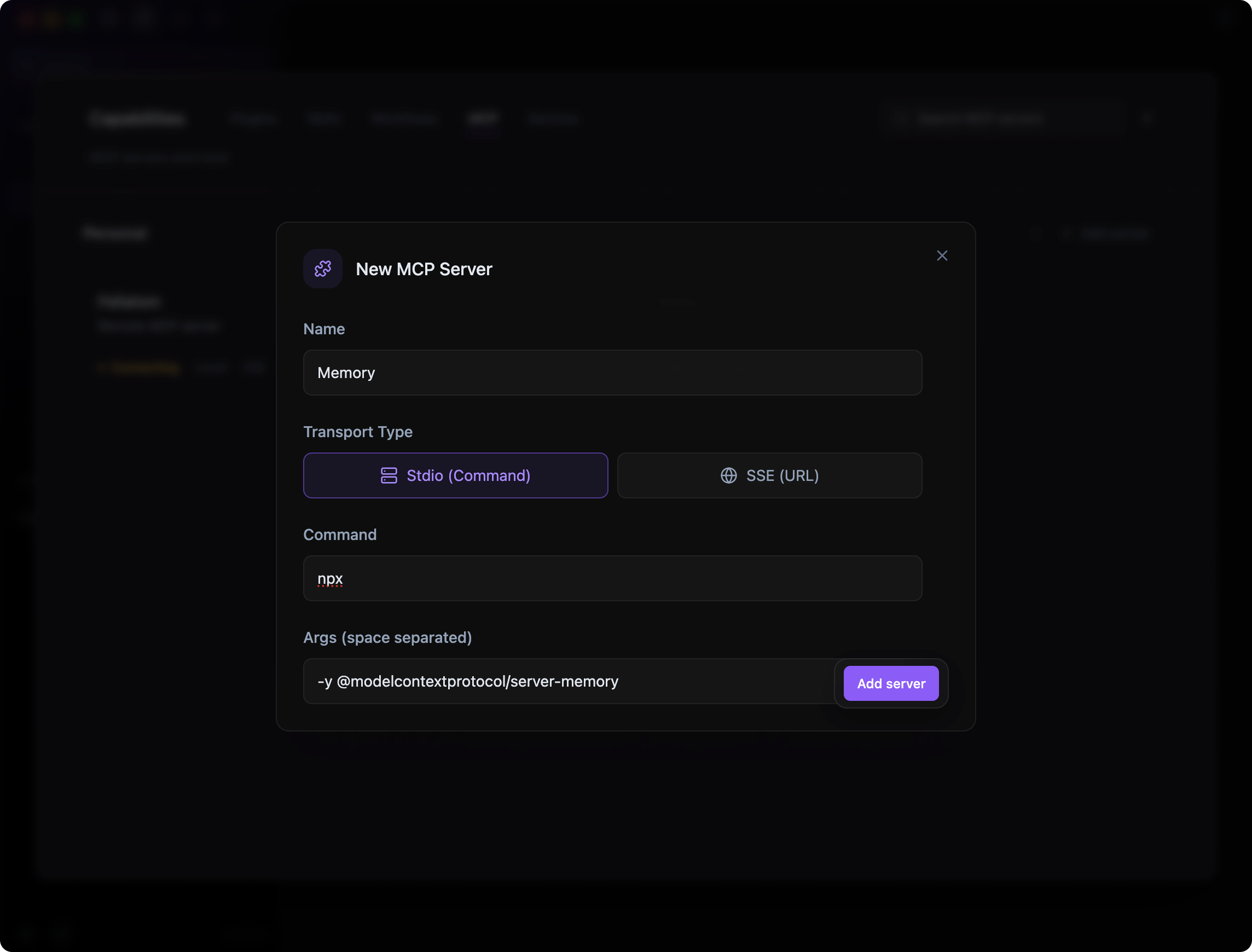Viewport: 1252px width, 952px height.
Task: Click into the Command field with npx
Action: [x=613, y=578]
